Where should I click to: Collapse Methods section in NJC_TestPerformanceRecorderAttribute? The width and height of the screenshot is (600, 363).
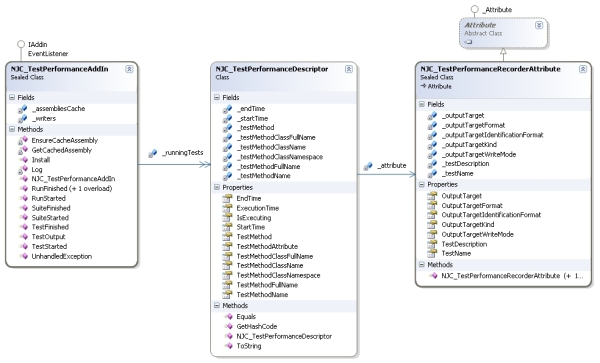[422, 264]
